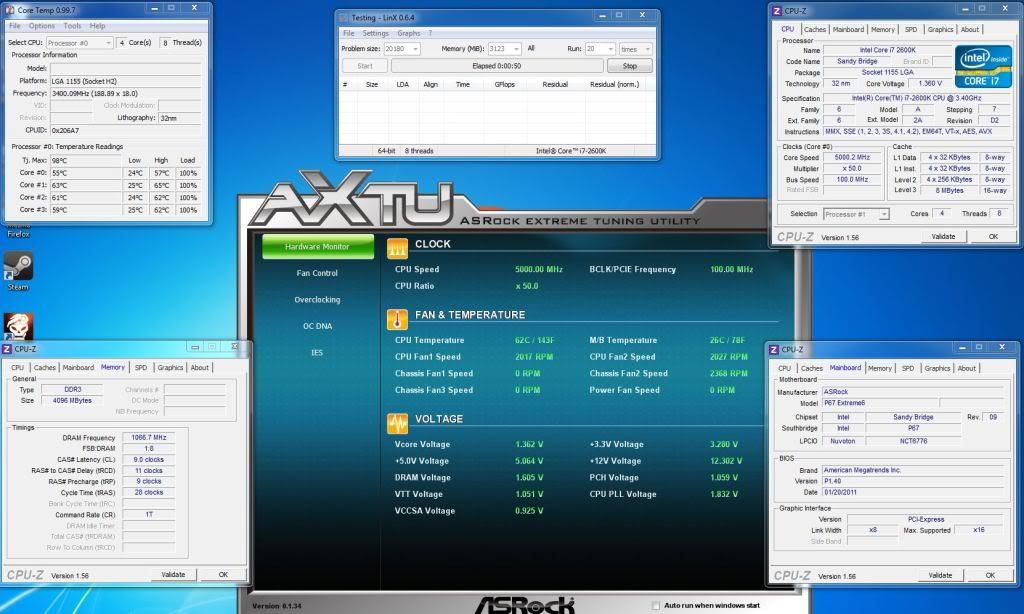Viewport: 1024px width, 614px height.
Task: Open Hardware Monitor in AXTU sidebar
Action: pos(317,247)
